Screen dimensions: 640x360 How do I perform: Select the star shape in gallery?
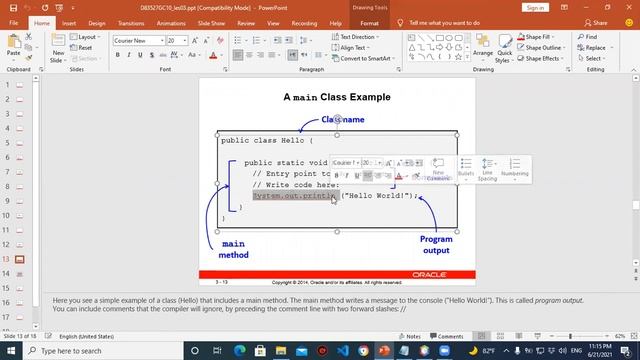[x=458, y=57]
